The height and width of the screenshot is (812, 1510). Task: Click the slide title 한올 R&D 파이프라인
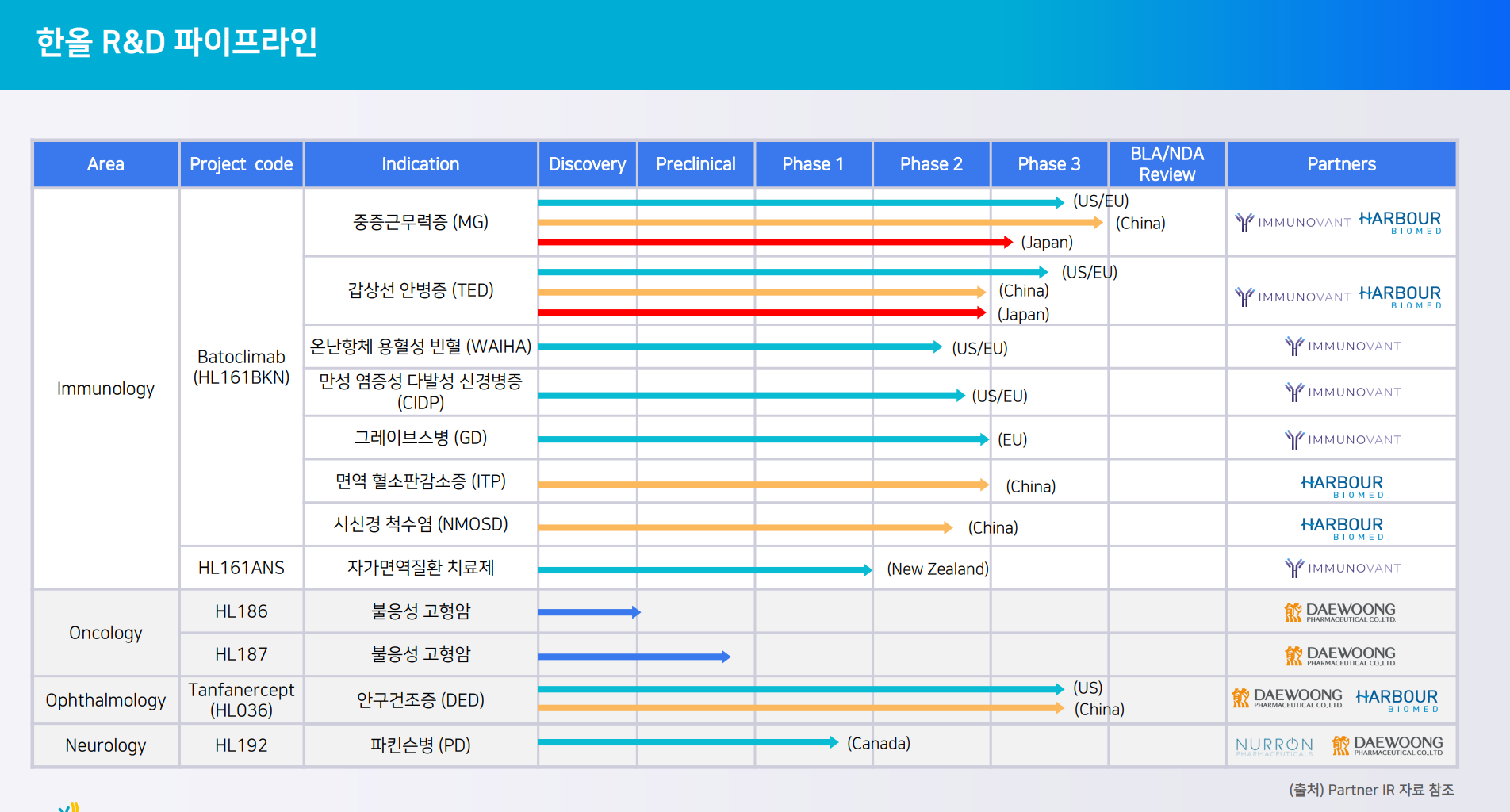[177, 42]
